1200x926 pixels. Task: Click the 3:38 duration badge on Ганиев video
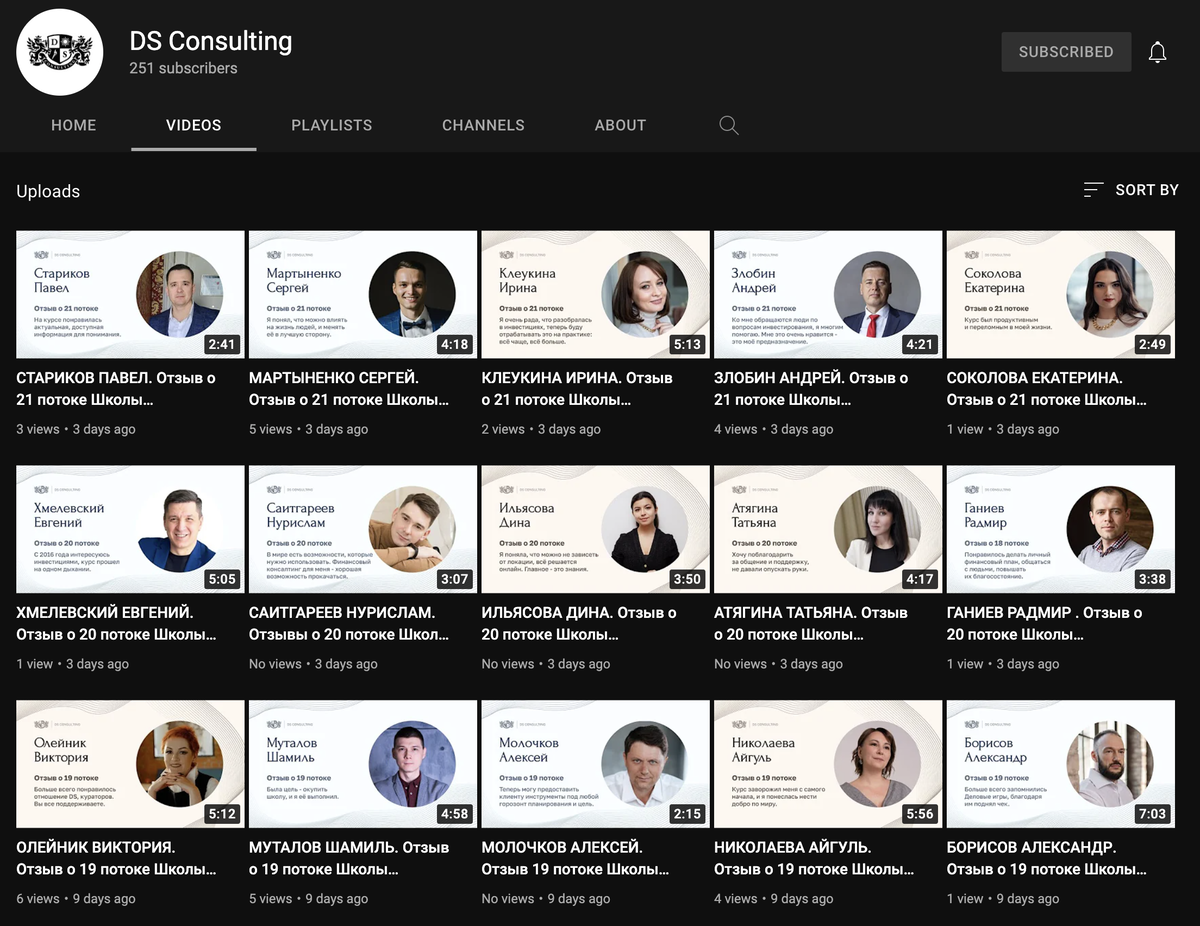click(1152, 579)
